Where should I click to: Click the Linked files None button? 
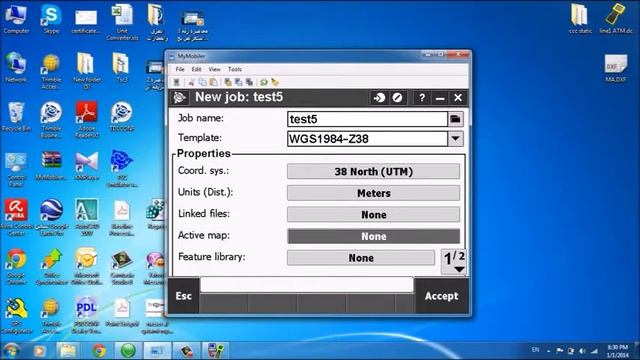click(373, 215)
